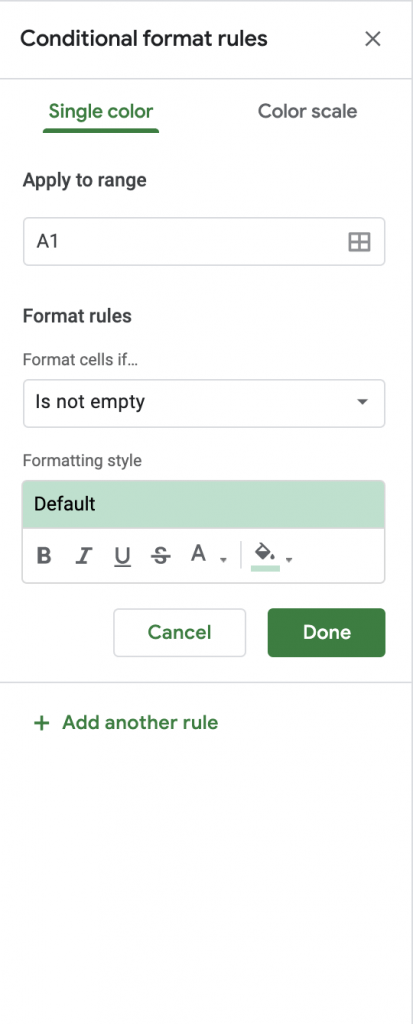Toggle bold formatting style

click(44, 556)
